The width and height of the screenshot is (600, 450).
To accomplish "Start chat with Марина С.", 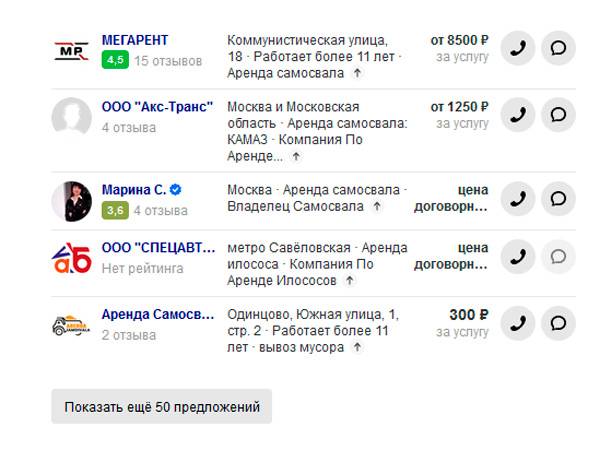I will coord(559,198).
